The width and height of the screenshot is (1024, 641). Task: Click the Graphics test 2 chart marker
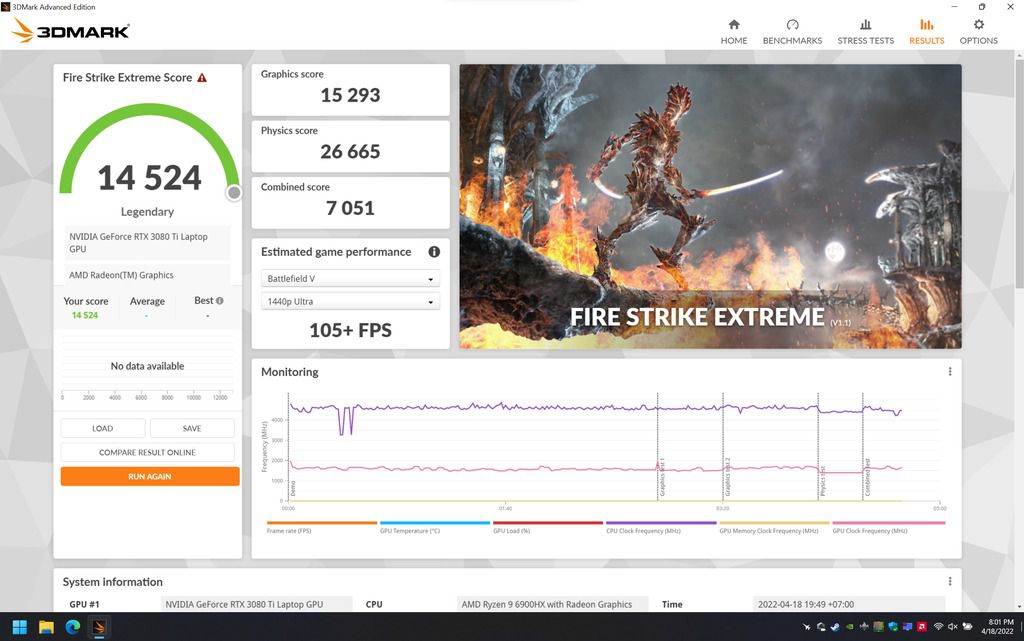coord(727,478)
